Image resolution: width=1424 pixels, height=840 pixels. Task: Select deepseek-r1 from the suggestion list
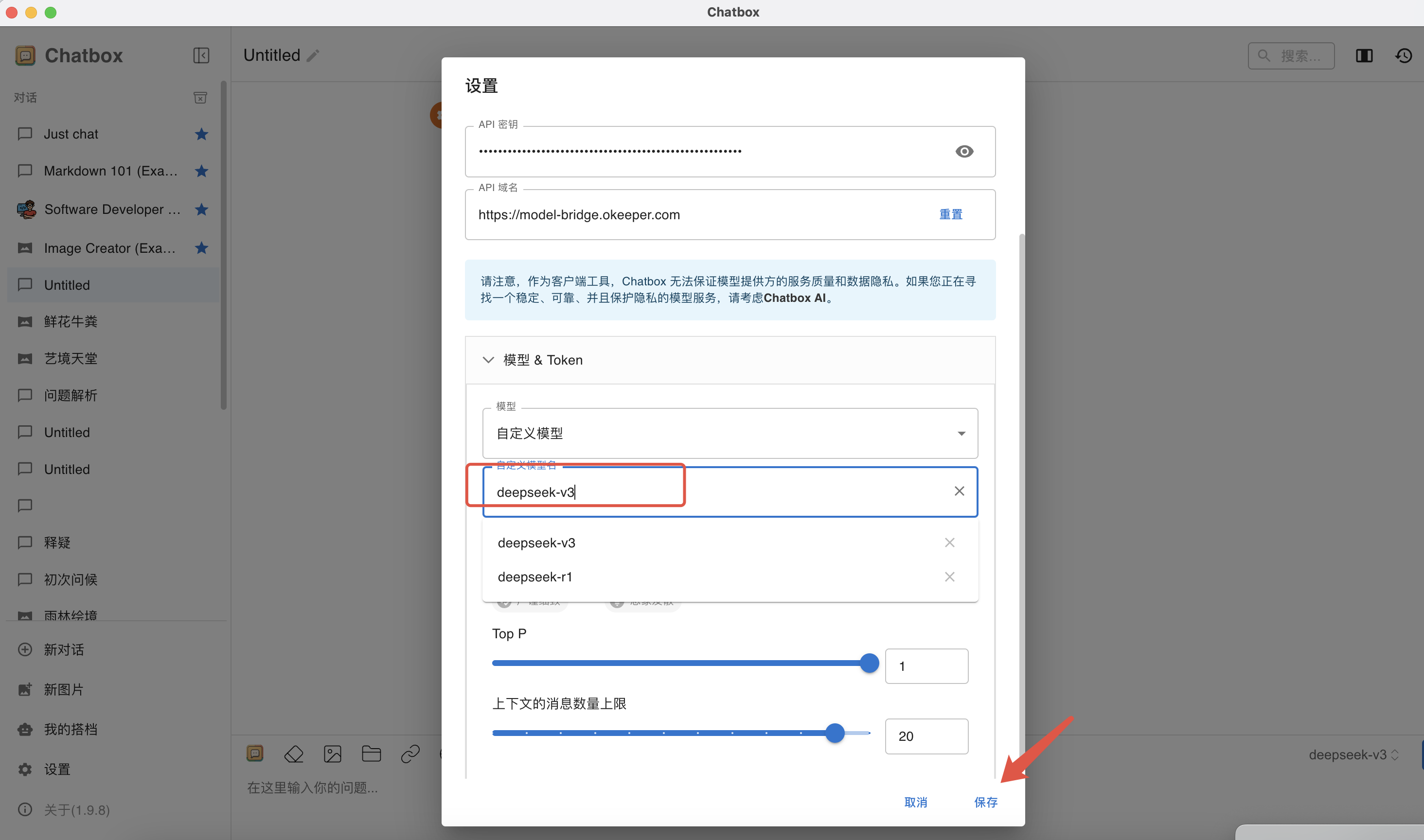point(535,577)
